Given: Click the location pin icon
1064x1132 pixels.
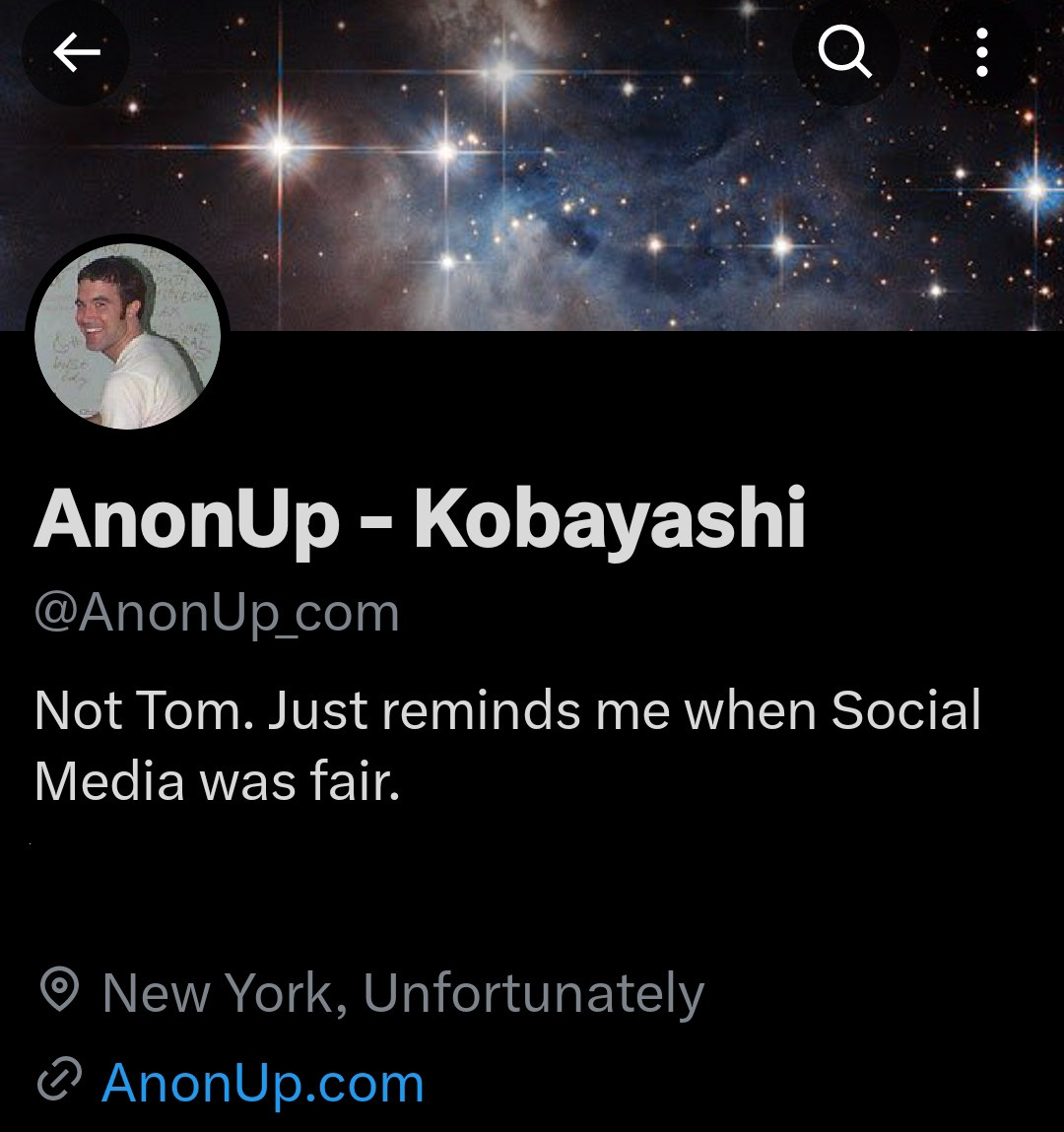Looking at the screenshot, I should [59, 989].
